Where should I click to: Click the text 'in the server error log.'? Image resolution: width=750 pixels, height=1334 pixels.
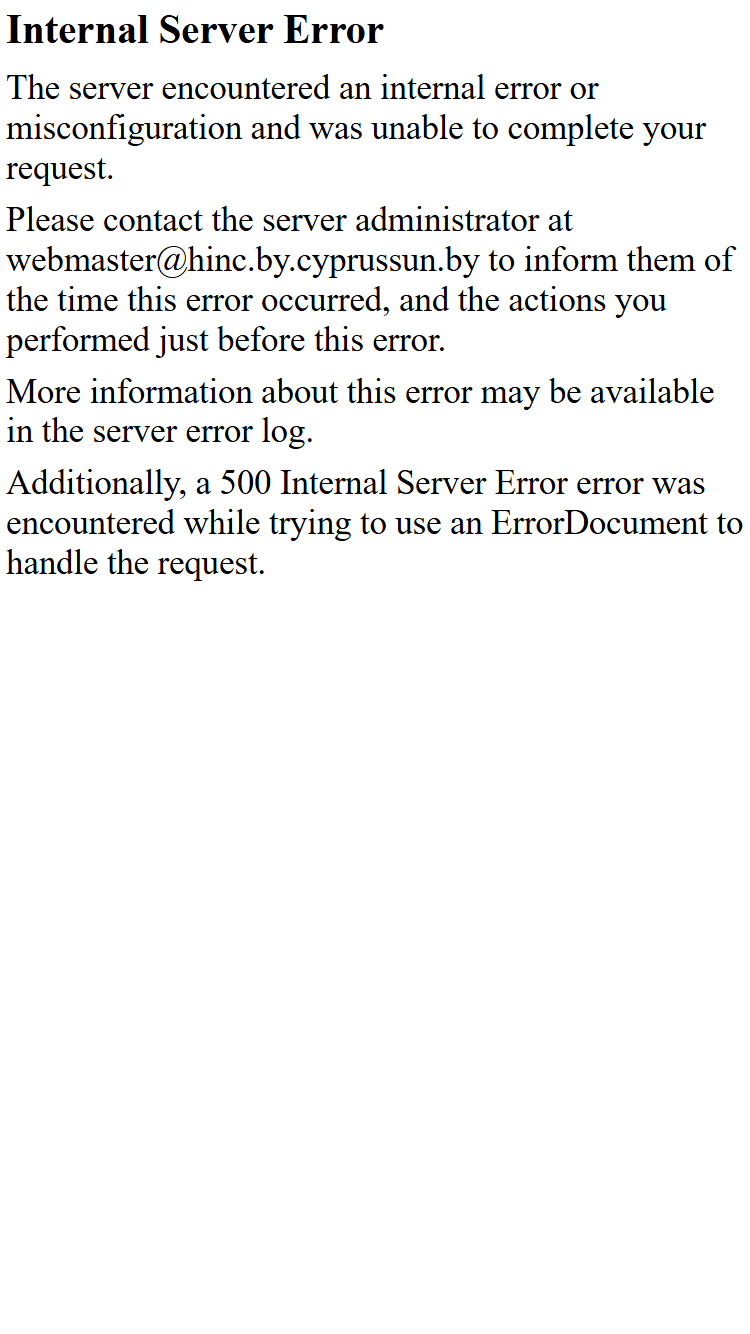pyautogui.click(x=160, y=433)
